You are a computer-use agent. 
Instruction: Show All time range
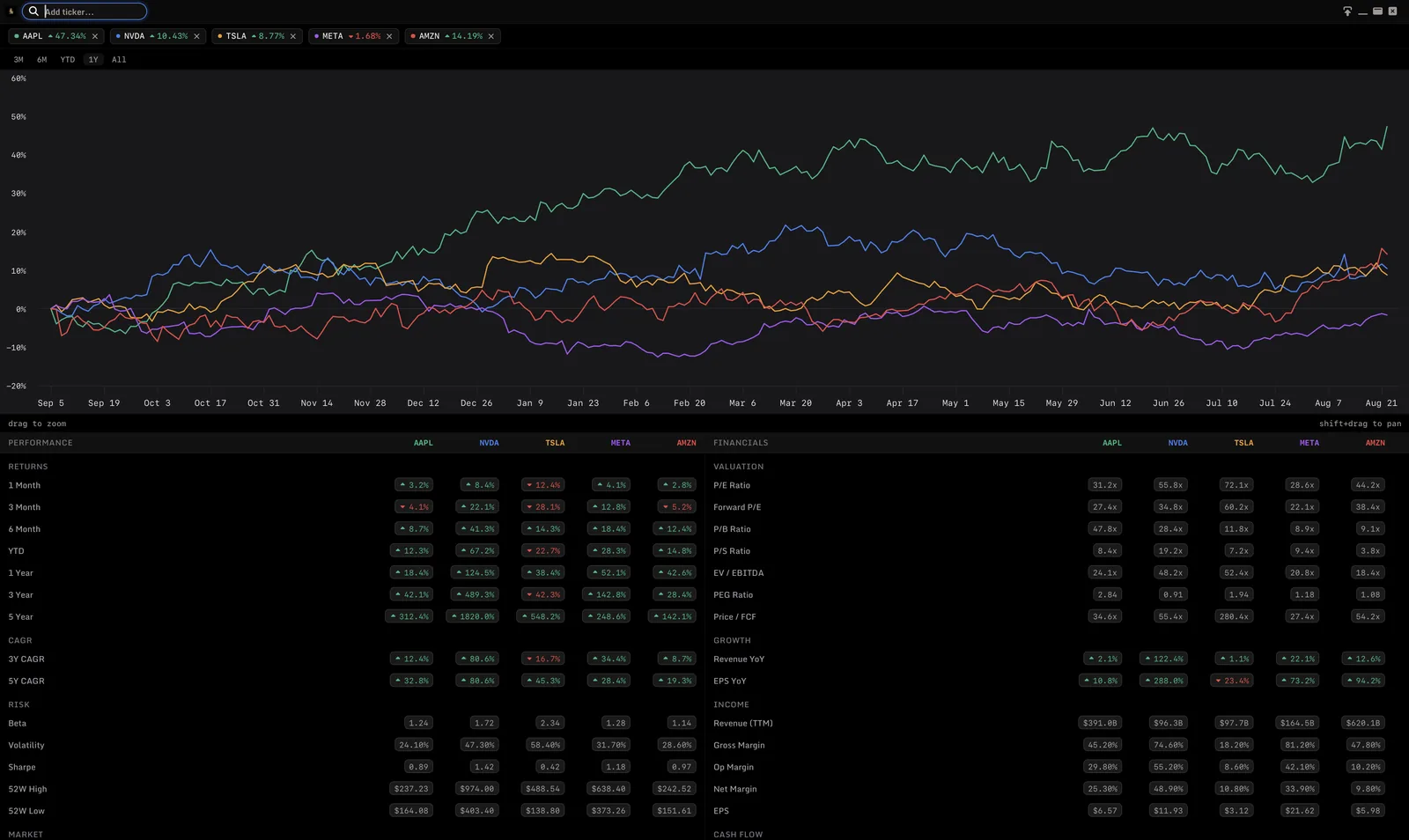pos(119,60)
